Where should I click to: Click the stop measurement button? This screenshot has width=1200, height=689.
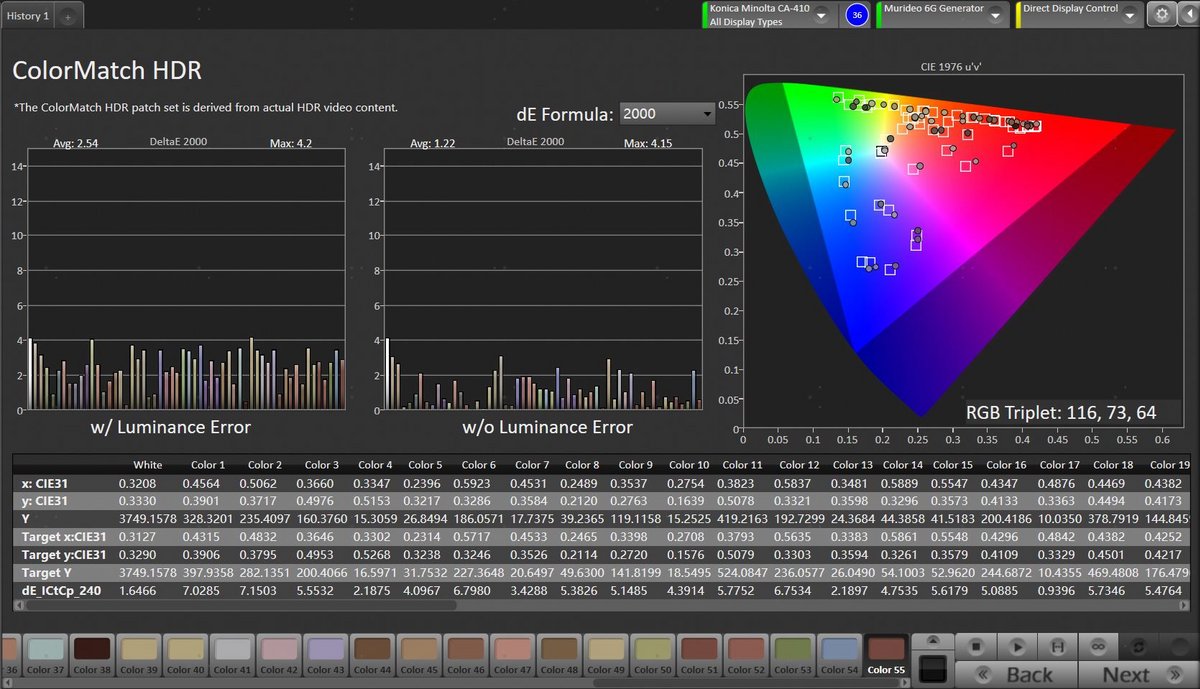pos(978,647)
